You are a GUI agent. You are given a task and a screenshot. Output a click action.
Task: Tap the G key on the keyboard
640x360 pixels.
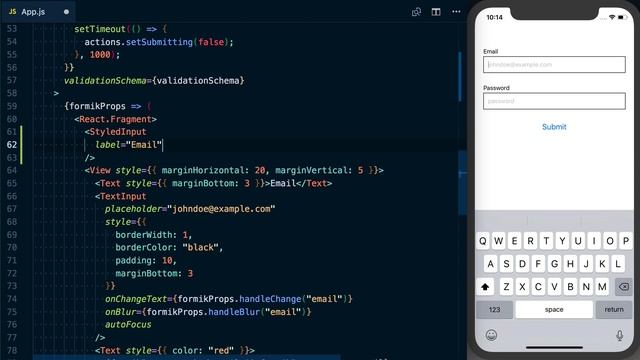554,264
